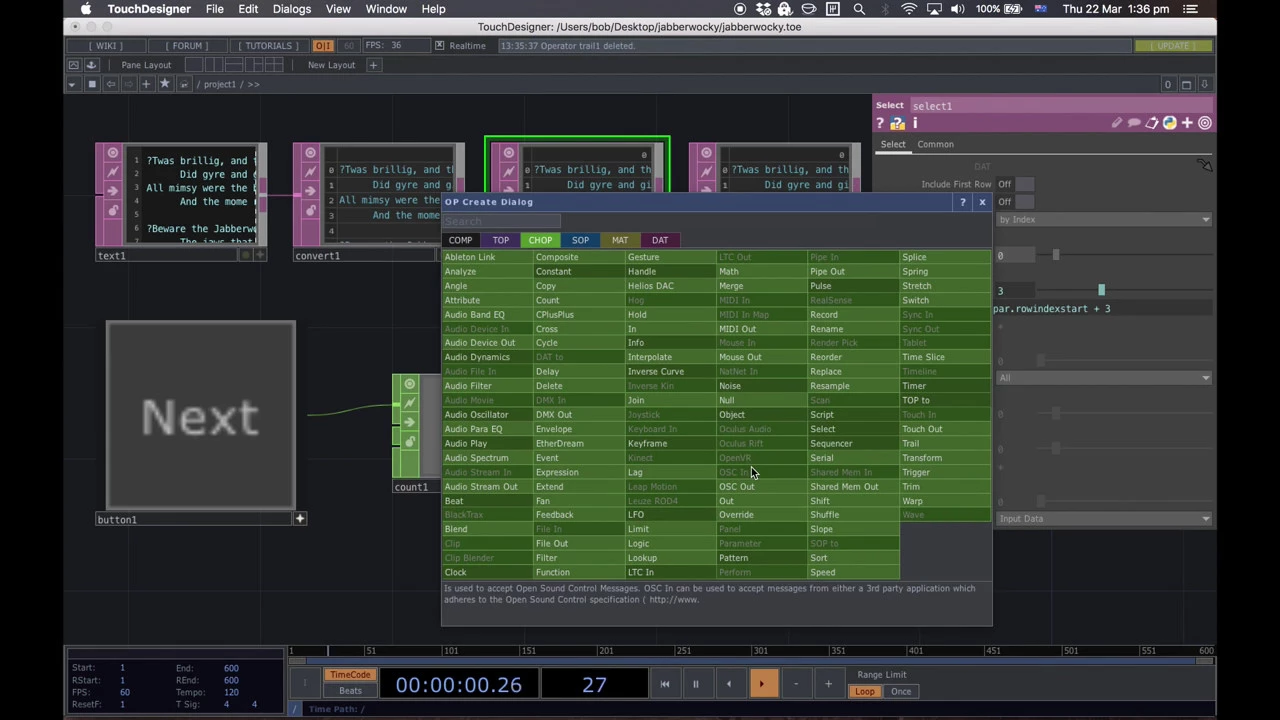Open the 'All' dropdown in parameter panel

pos(1104,378)
